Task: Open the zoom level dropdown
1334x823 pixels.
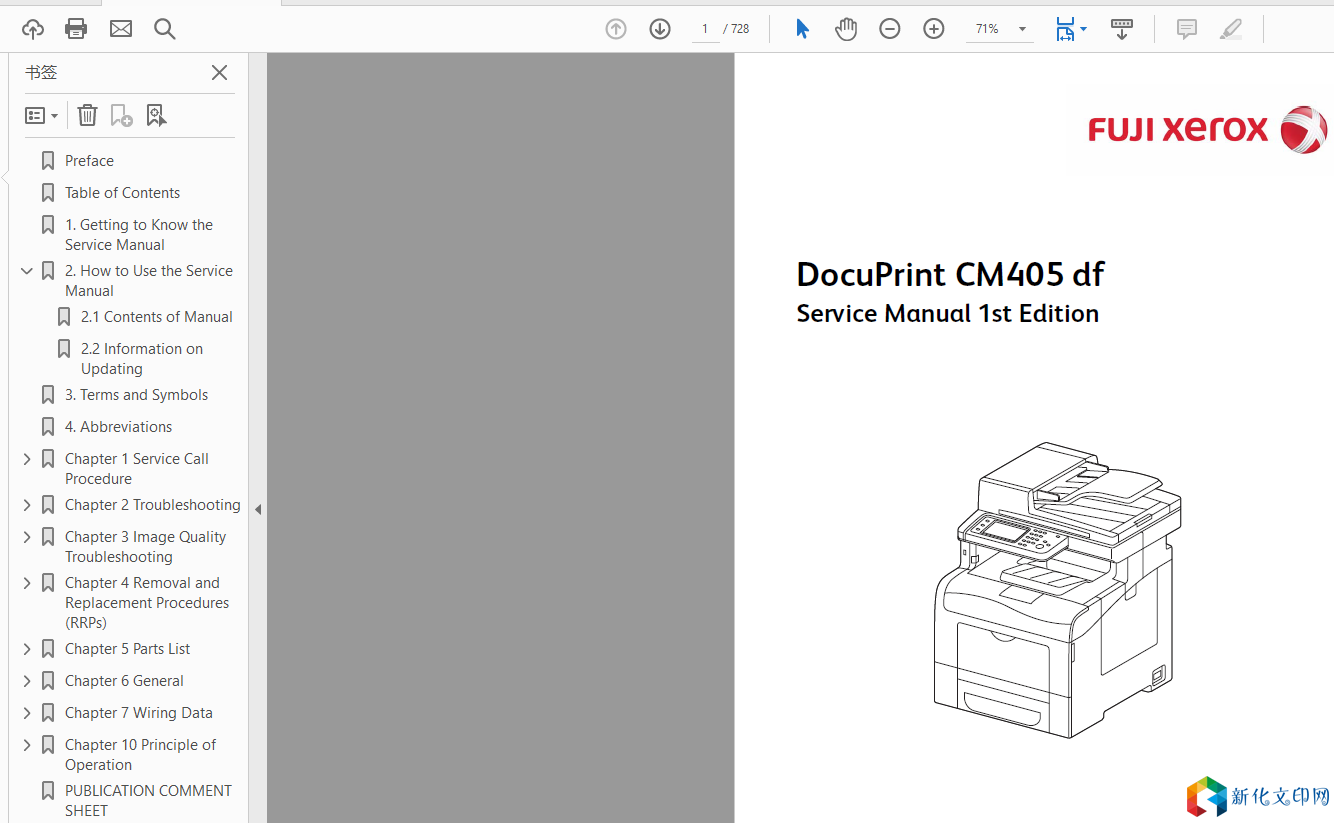Action: click(x=1022, y=29)
